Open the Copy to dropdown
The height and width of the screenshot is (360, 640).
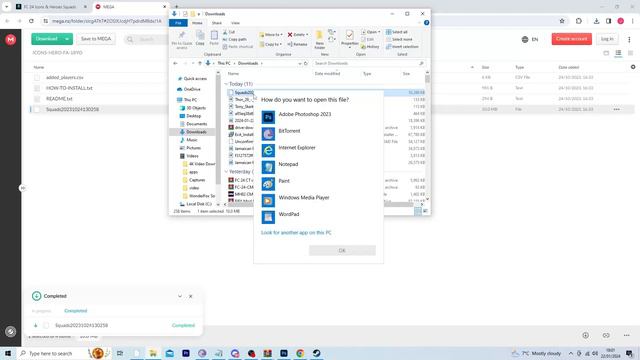[x=271, y=44]
